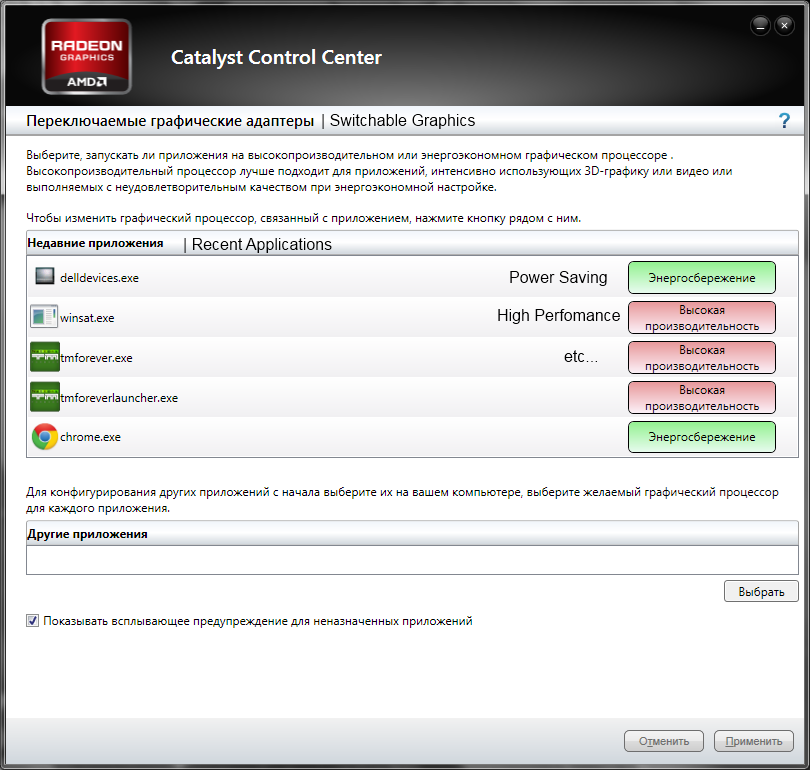
Task: Select the delldevices.exe file name
Action: (99, 278)
